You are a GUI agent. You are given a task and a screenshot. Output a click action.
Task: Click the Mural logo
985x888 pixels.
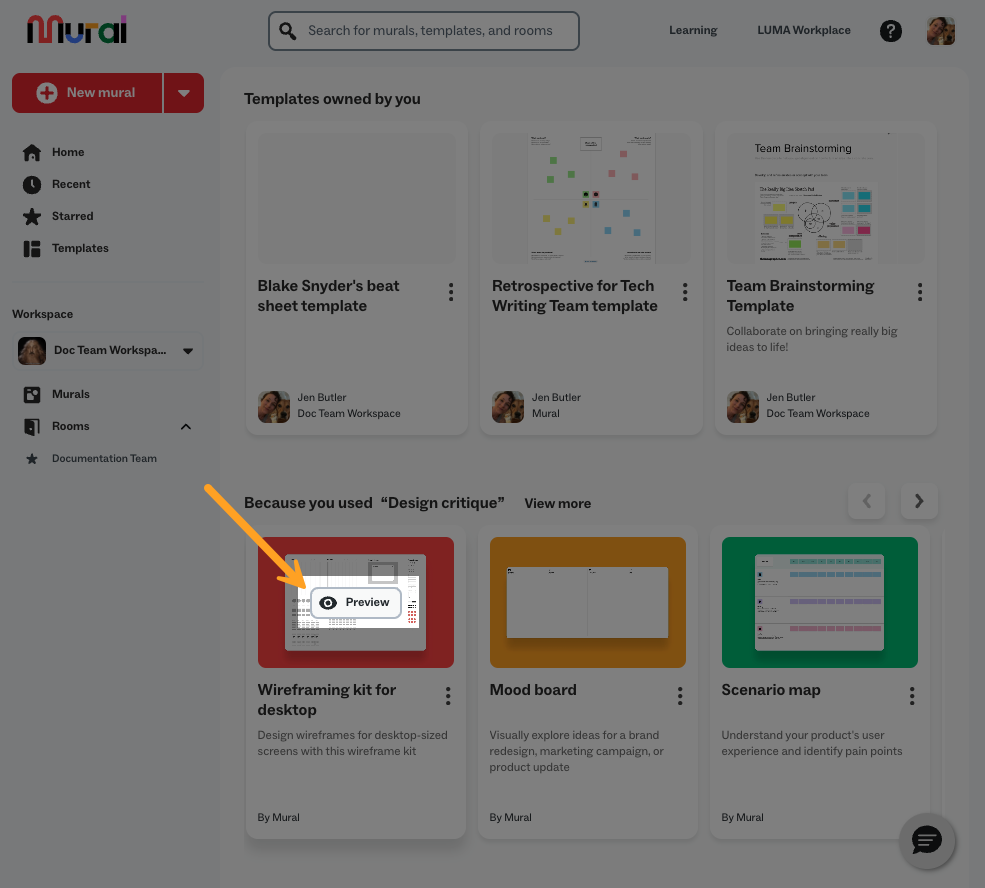coord(77,30)
